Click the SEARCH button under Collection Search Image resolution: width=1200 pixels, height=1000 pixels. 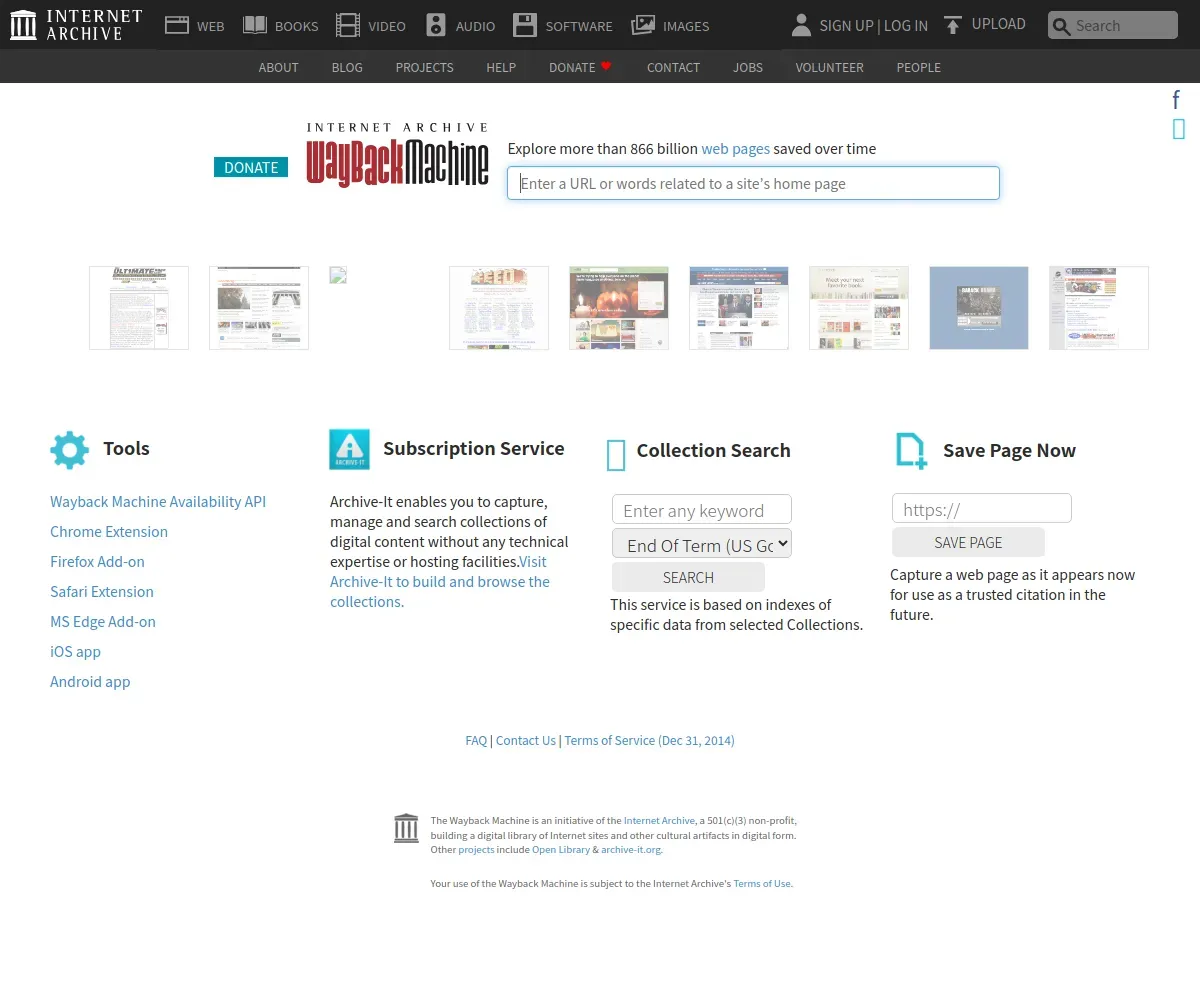click(688, 577)
